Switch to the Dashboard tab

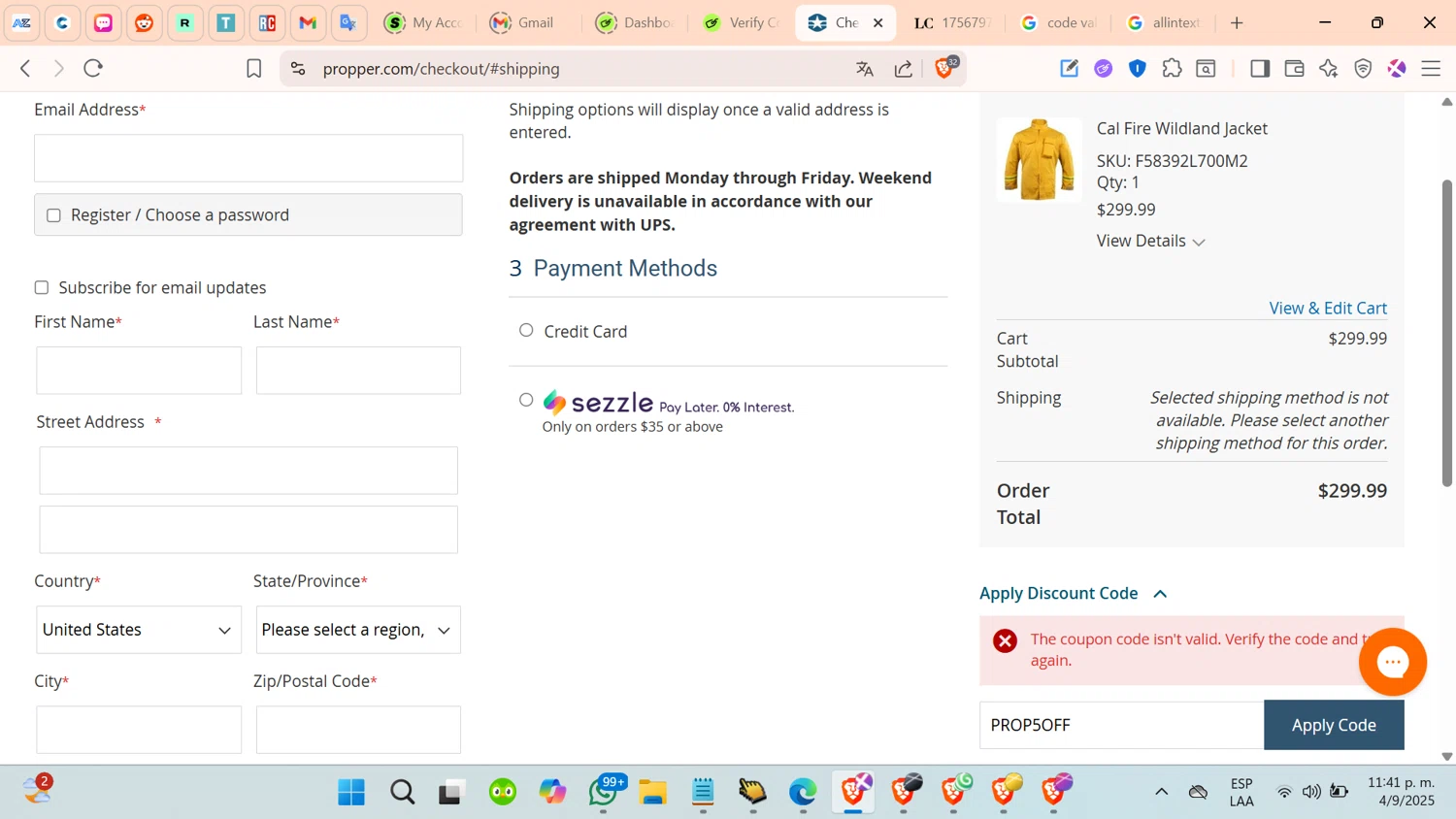click(635, 22)
